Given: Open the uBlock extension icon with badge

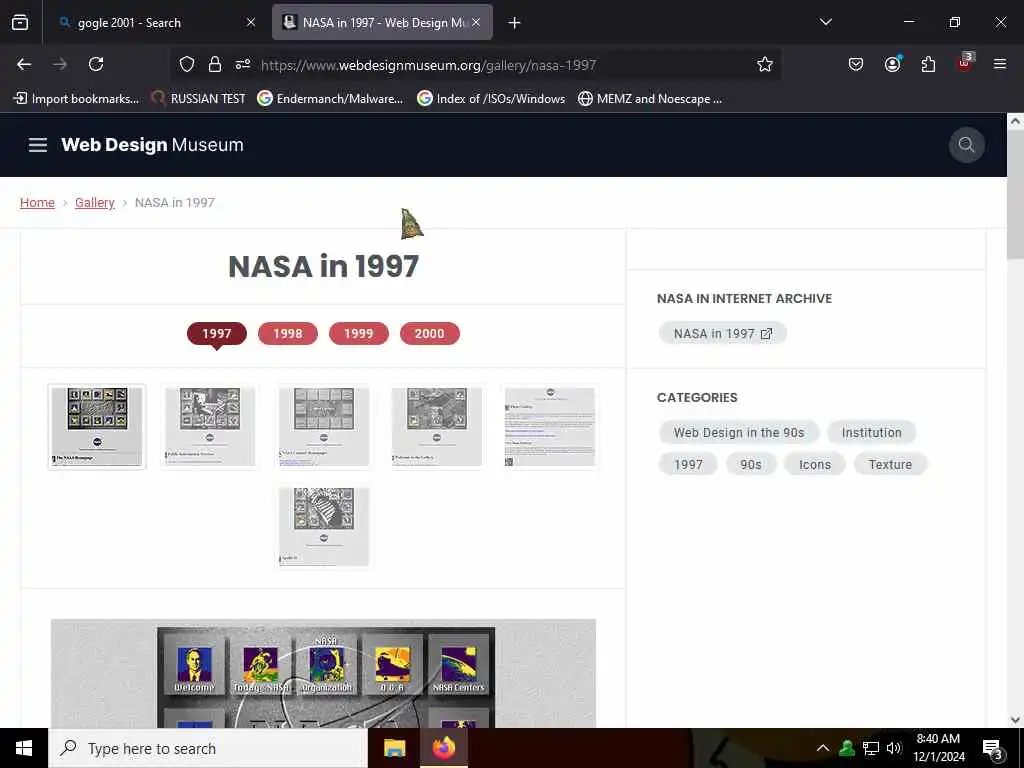Looking at the screenshot, I should (965, 63).
